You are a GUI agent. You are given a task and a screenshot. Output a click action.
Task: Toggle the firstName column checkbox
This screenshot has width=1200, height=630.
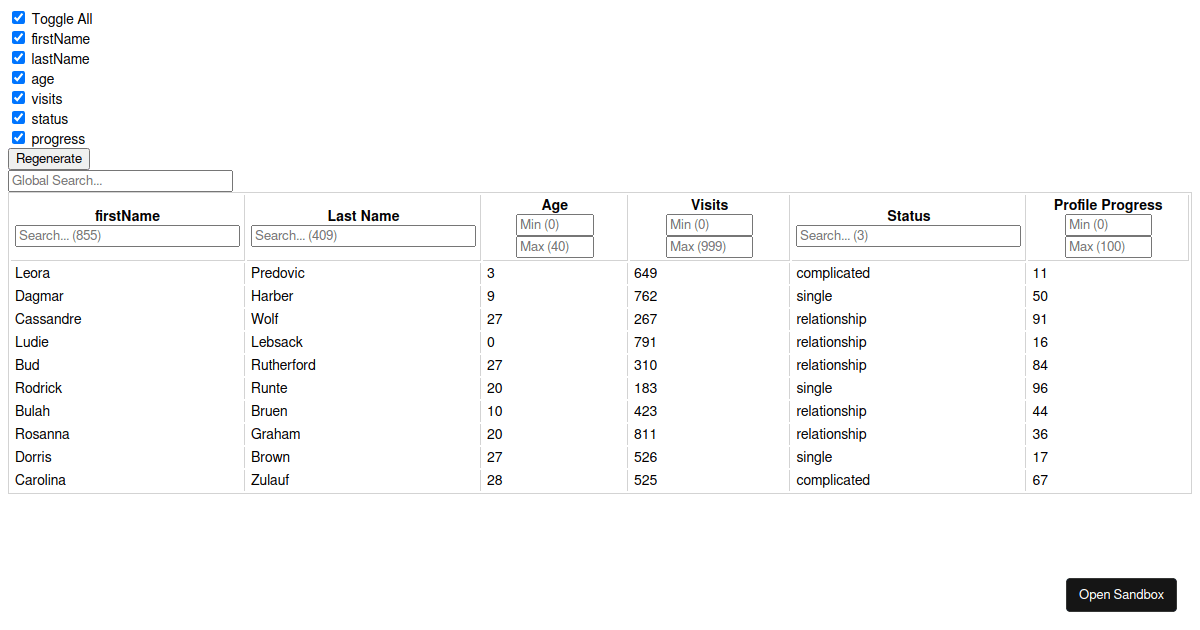click(18, 38)
